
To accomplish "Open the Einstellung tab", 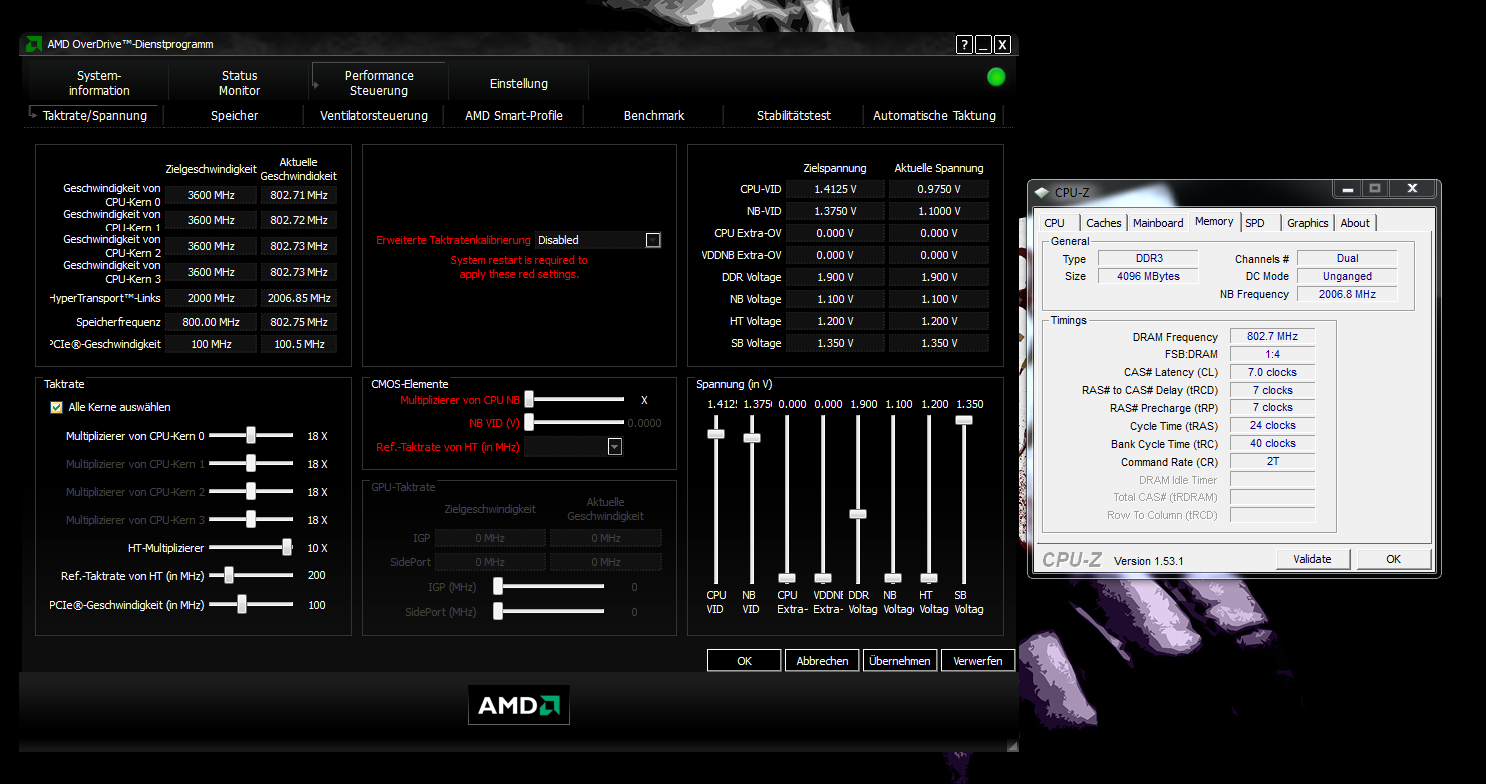I will (519, 83).
